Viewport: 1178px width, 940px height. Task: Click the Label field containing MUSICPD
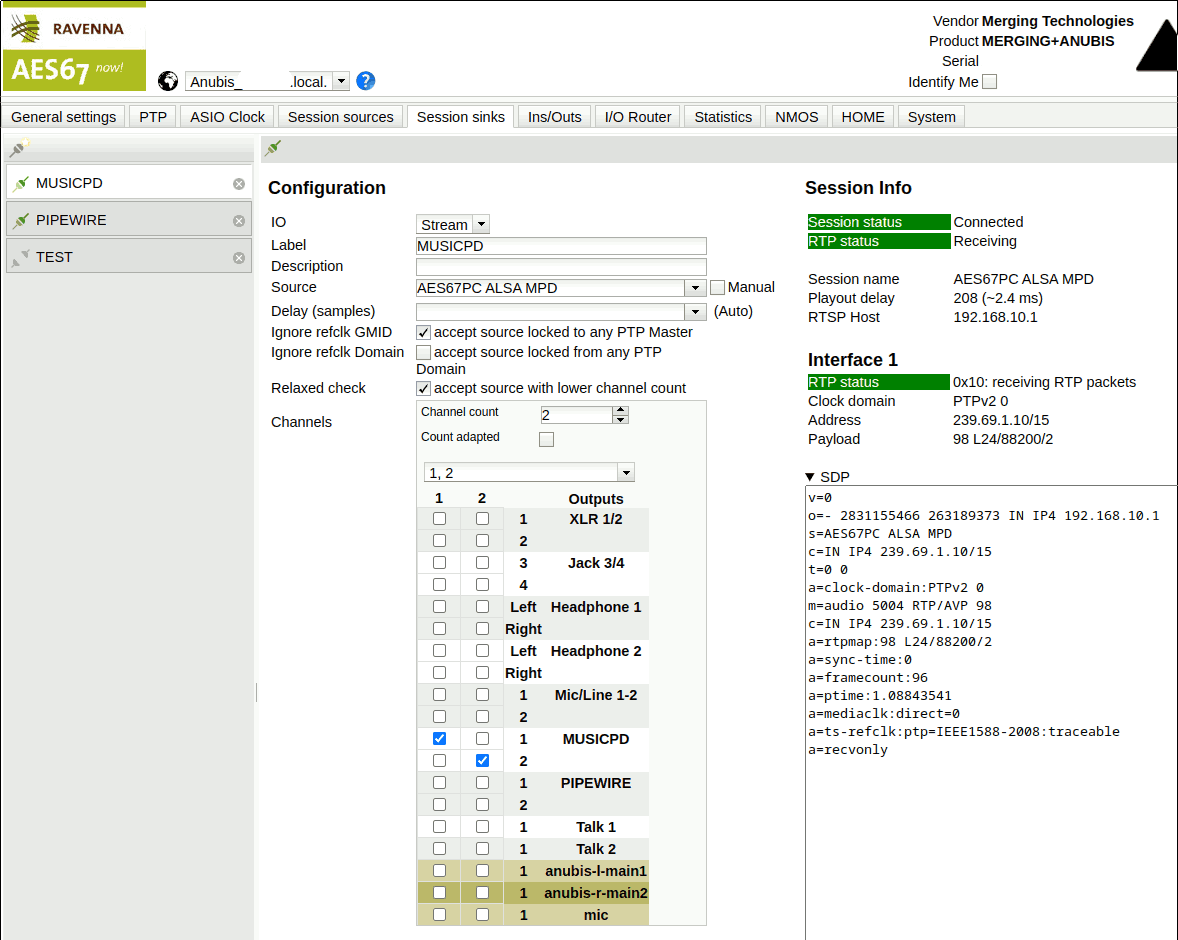coord(561,246)
